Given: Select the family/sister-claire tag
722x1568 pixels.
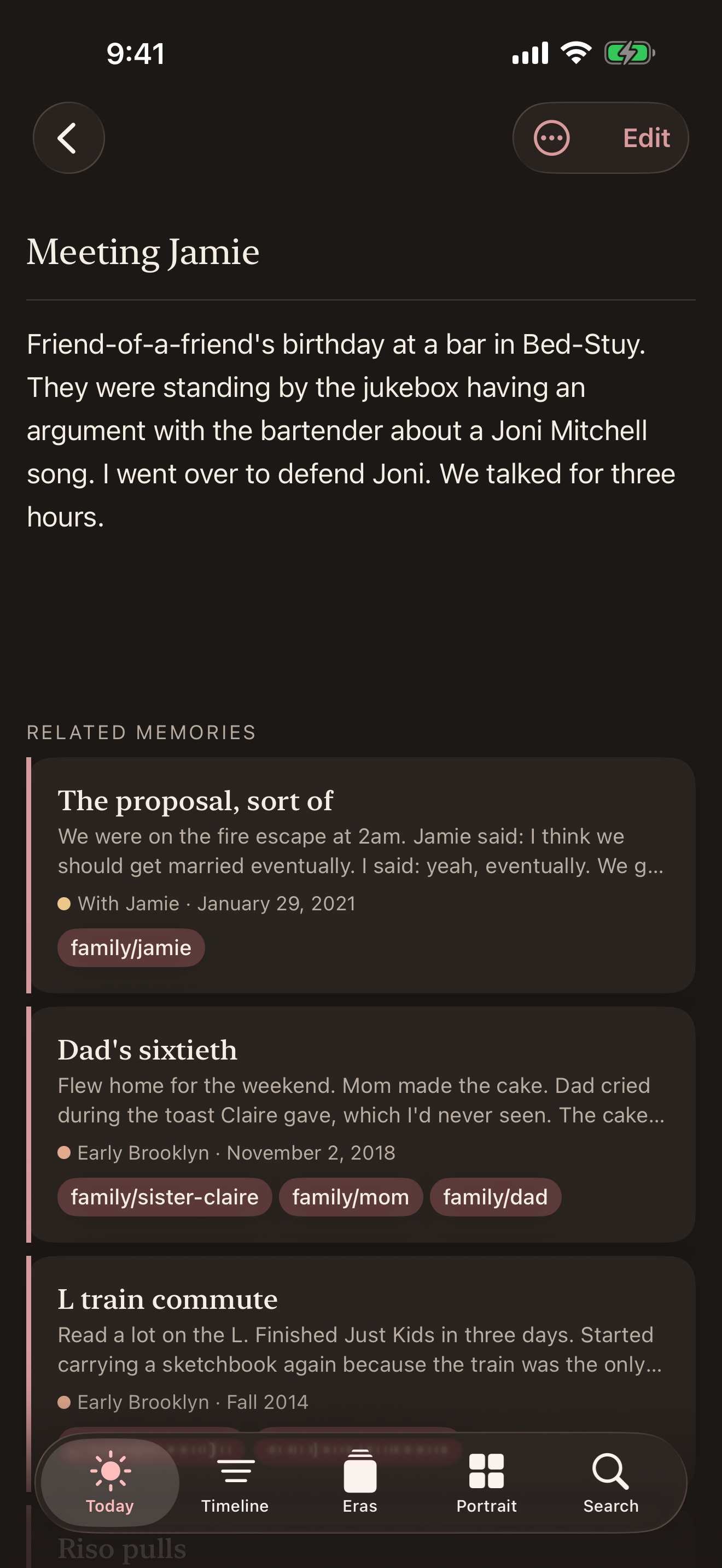Looking at the screenshot, I should [x=164, y=1196].
